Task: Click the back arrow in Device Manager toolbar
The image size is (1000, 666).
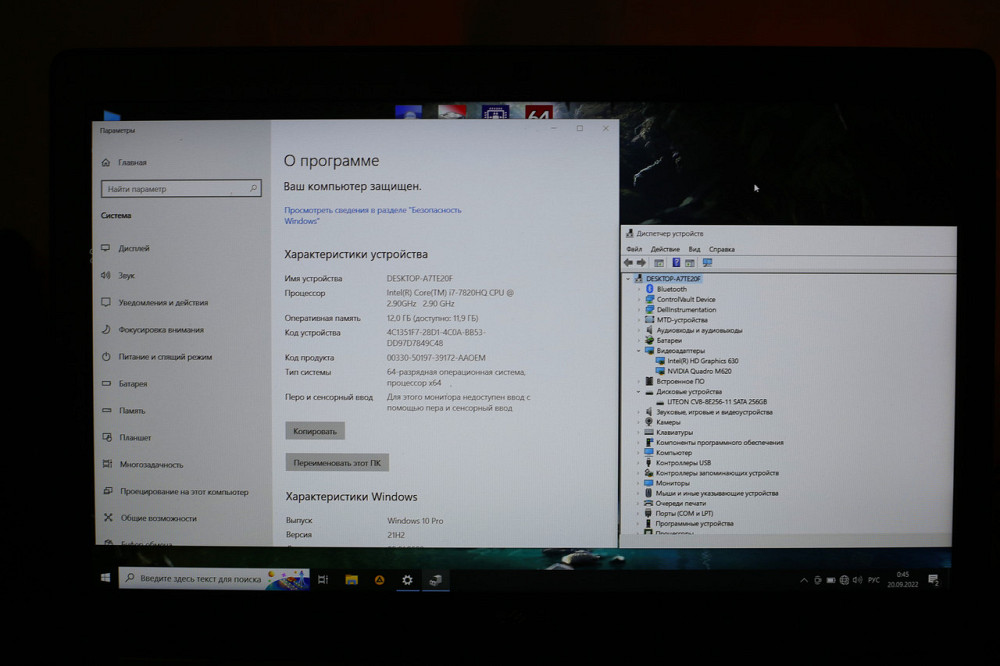Action: click(x=628, y=262)
